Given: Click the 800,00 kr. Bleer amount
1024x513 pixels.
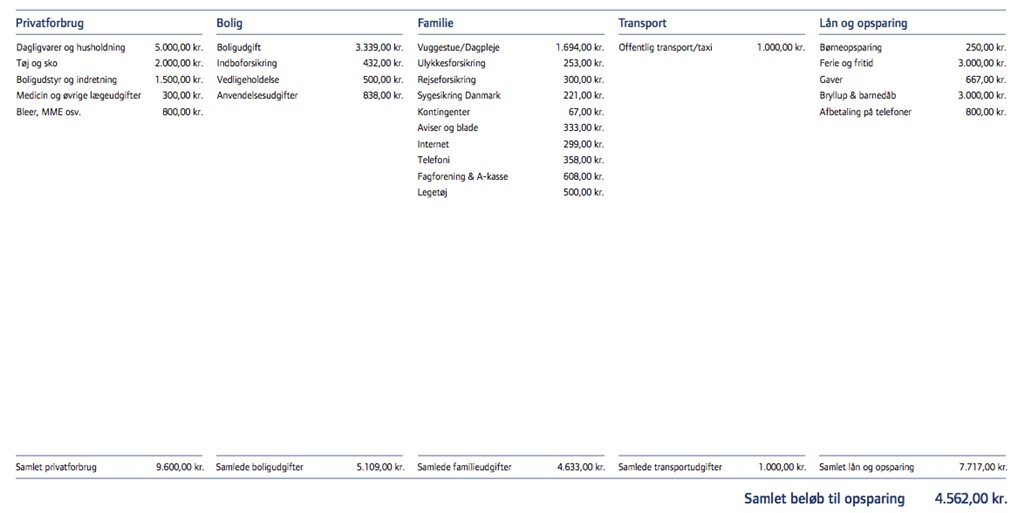Looking at the screenshot, I should coord(182,112).
